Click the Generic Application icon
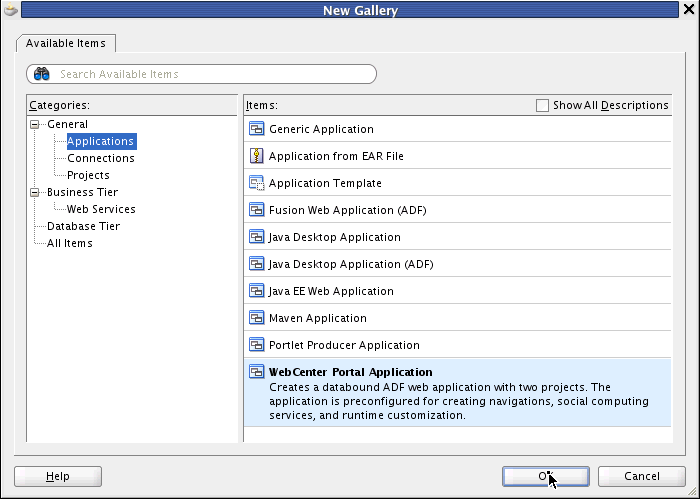The width and height of the screenshot is (700, 499). pos(256,129)
